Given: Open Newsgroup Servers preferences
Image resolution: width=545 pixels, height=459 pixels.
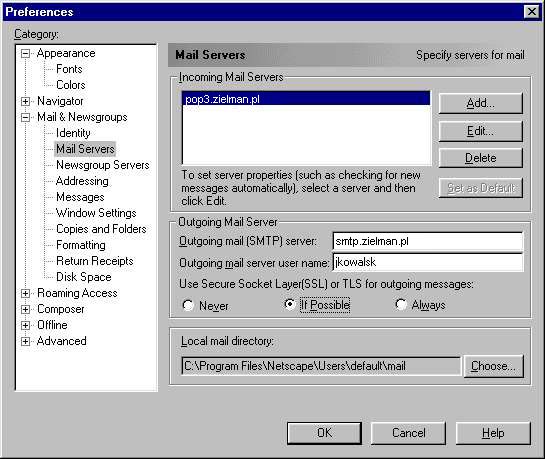Looking at the screenshot, I should tap(103, 165).
